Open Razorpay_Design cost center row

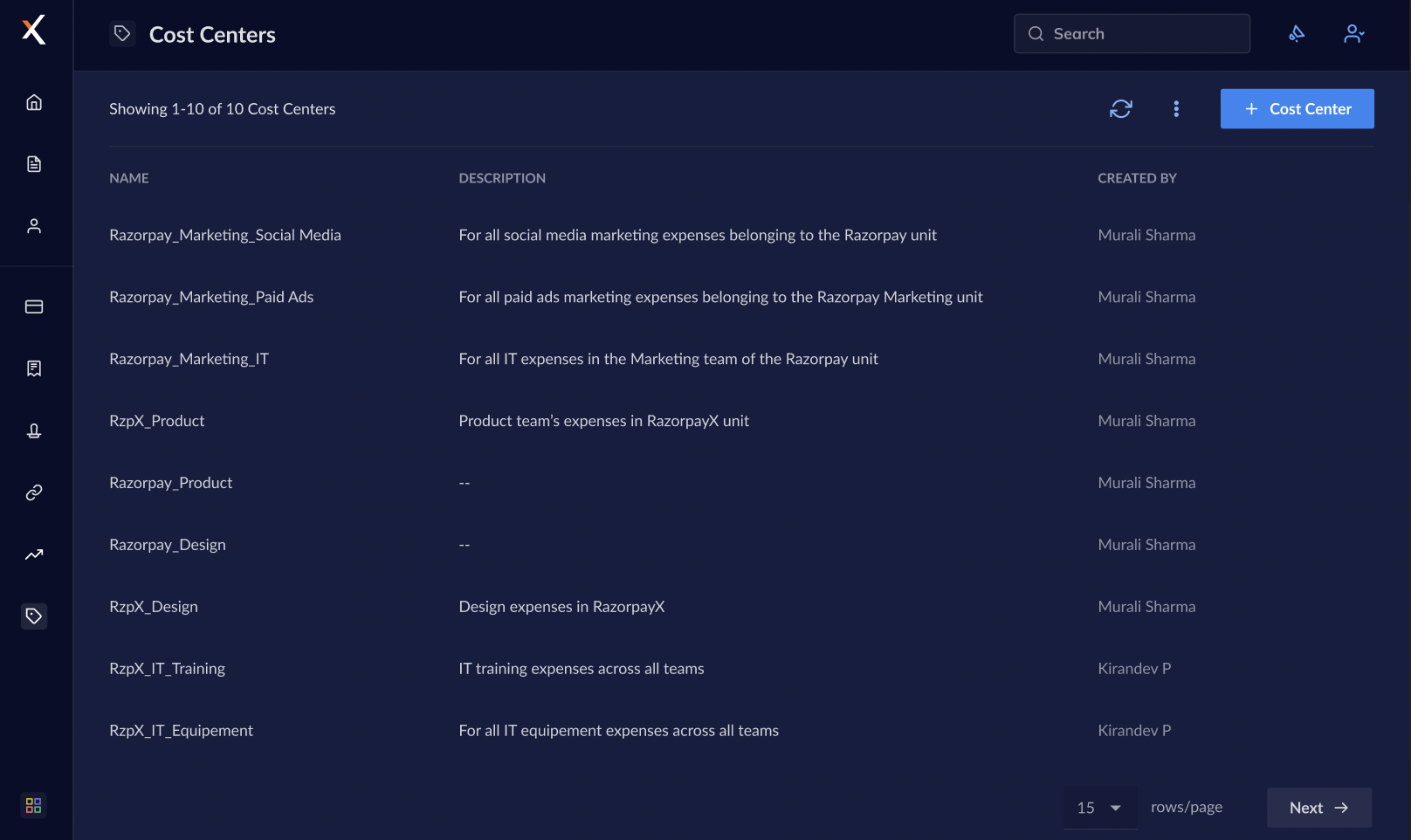click(741, 545)
